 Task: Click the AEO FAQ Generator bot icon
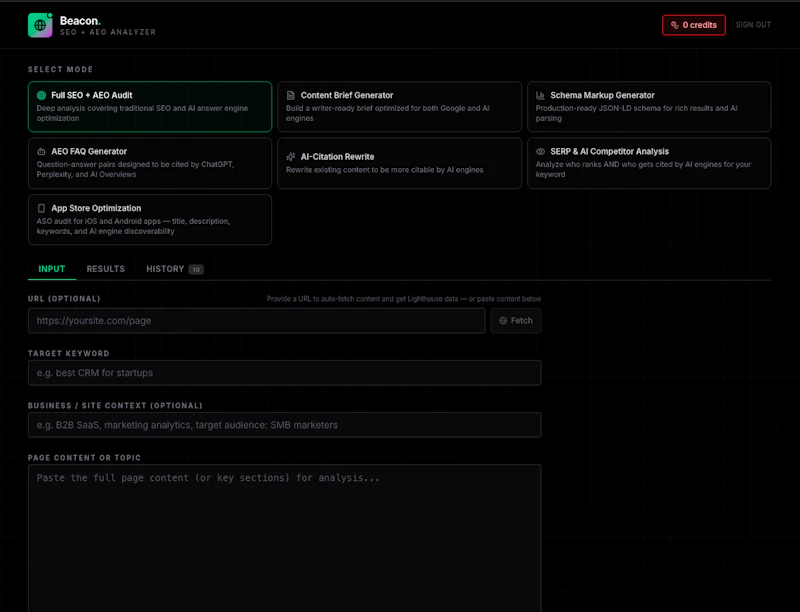41,151
